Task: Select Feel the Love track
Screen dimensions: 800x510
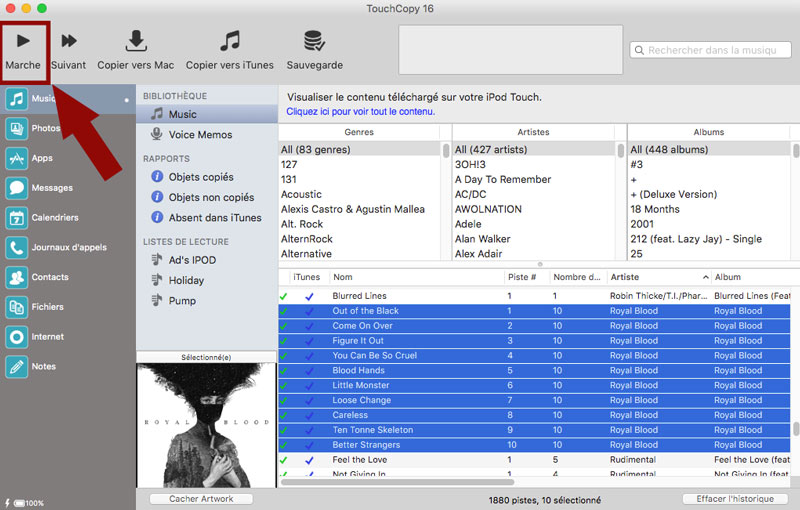Action: point(534,460)
